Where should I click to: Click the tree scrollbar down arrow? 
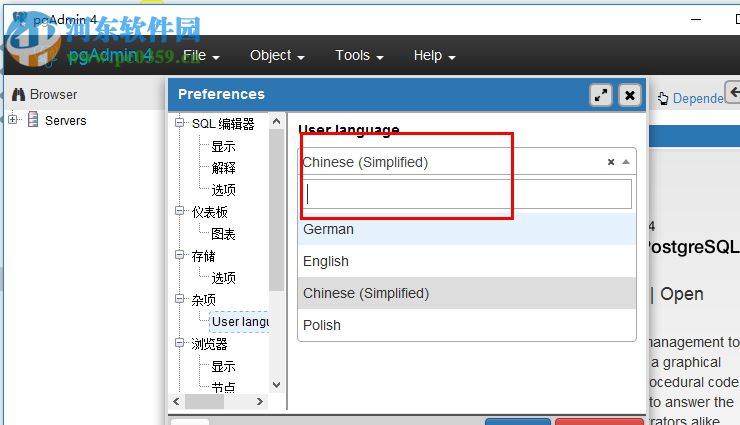pyautogui.click(x=277, y=384)
